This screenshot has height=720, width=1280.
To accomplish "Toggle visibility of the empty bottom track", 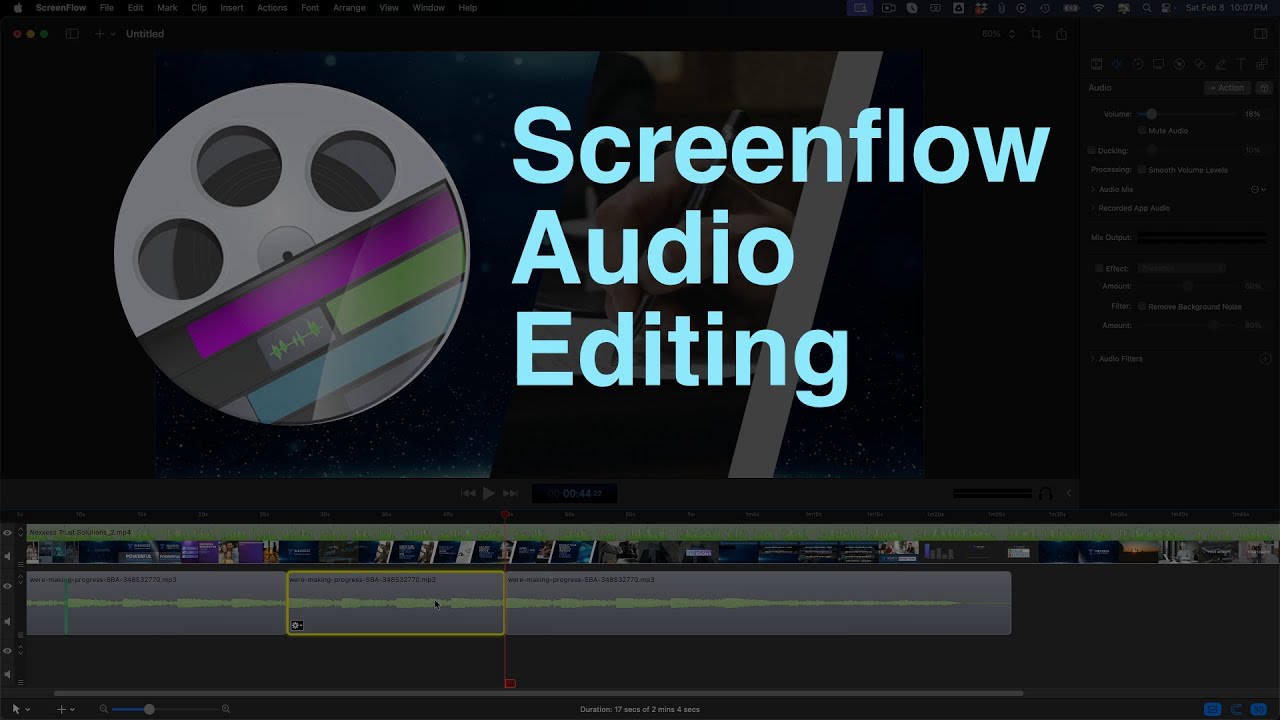I will pyautogui.click(x=7, y=651).
